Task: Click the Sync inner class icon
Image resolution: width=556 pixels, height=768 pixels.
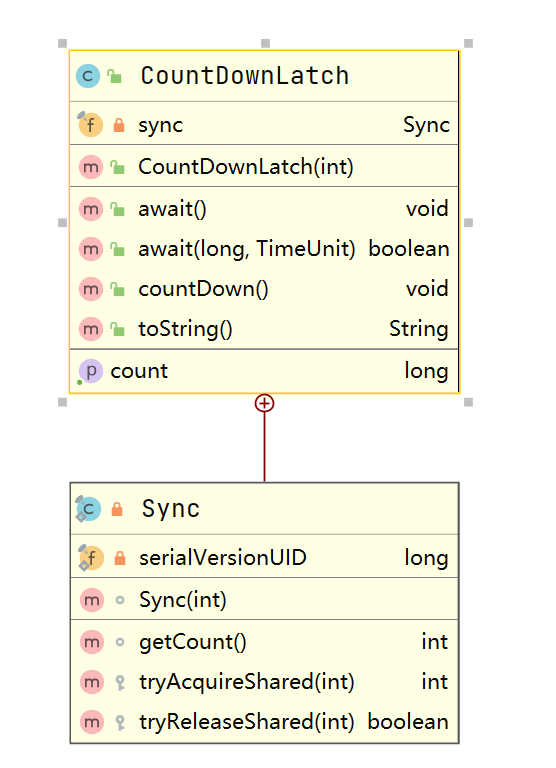Action: (x=88, y=509)
